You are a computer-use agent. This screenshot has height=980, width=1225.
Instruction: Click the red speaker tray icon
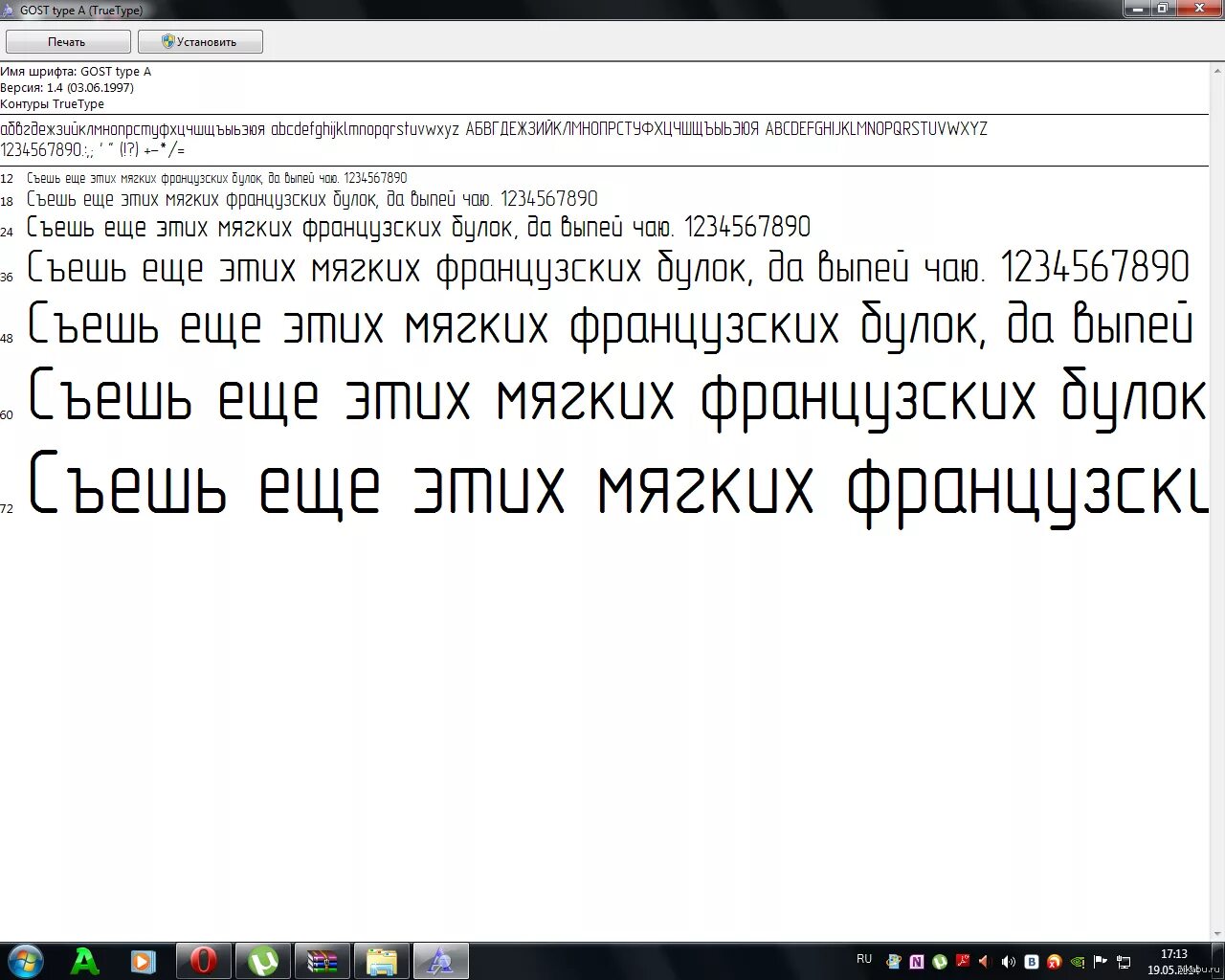pos(985,962)
